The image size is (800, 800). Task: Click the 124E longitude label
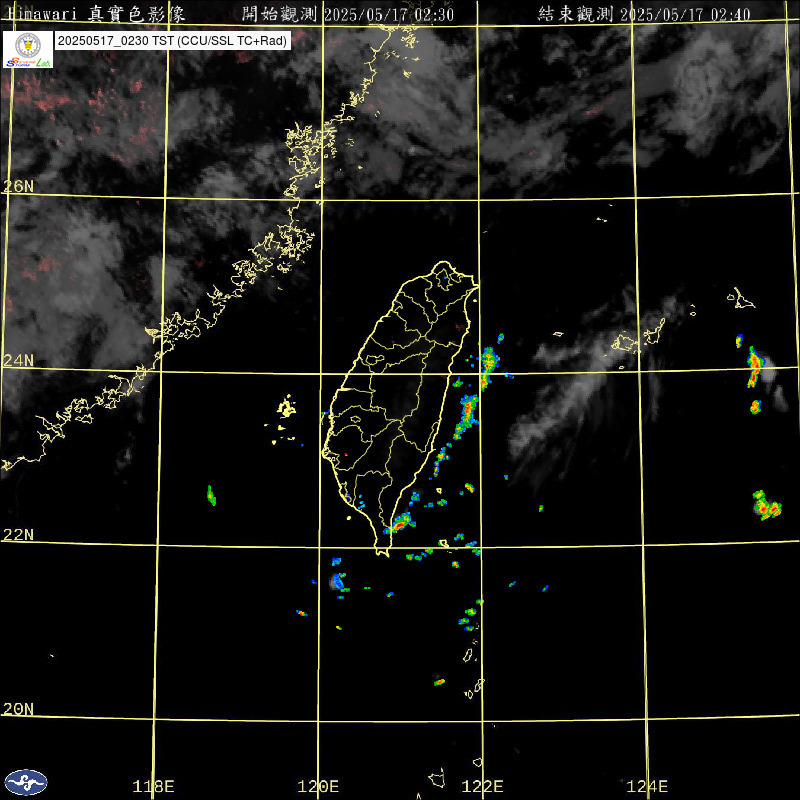pyautogui.click(x=647, y=786)
